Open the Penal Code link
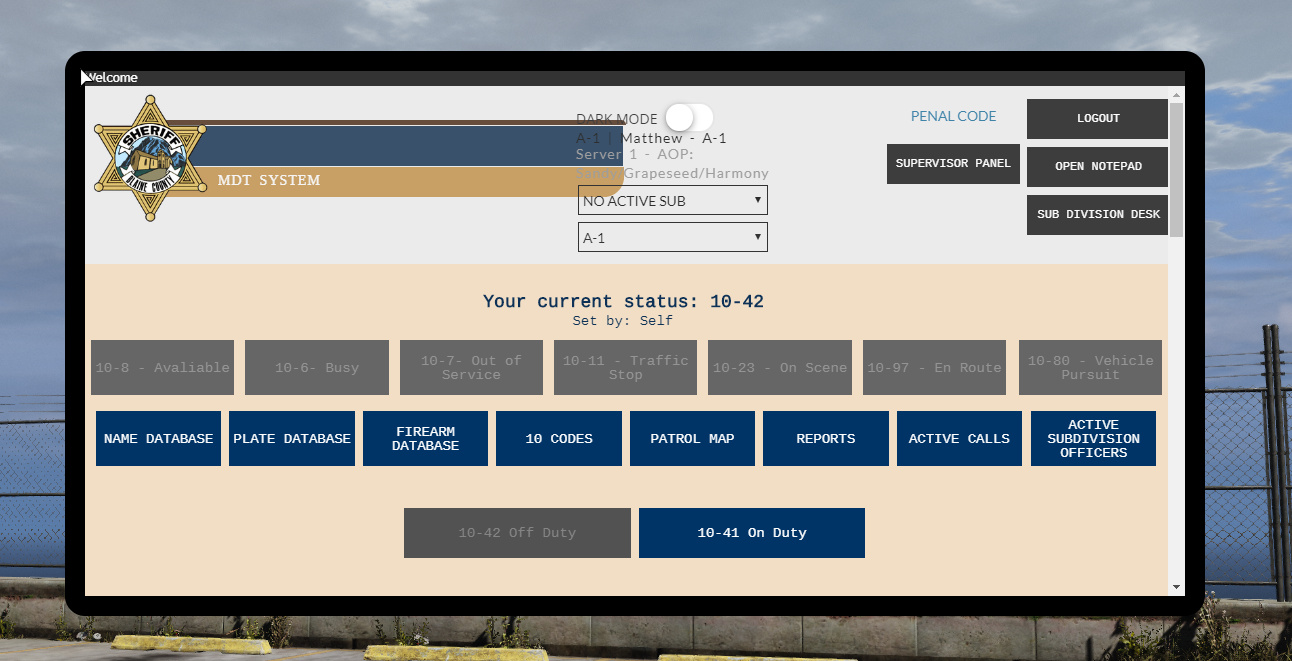 953,116
